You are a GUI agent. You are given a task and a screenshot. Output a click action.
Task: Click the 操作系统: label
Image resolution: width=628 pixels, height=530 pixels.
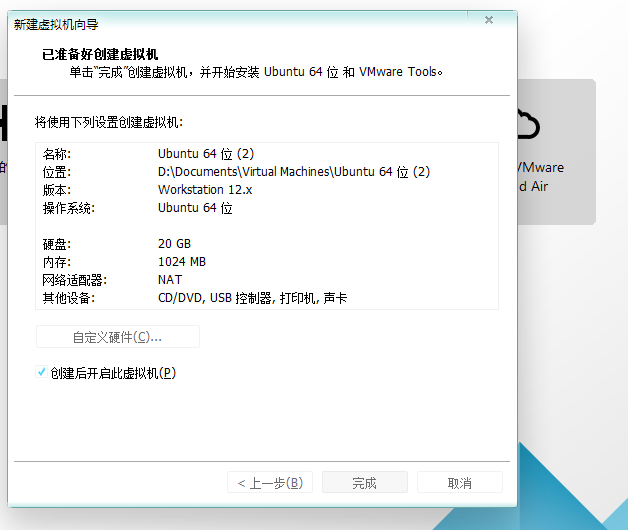pos(68,208)
